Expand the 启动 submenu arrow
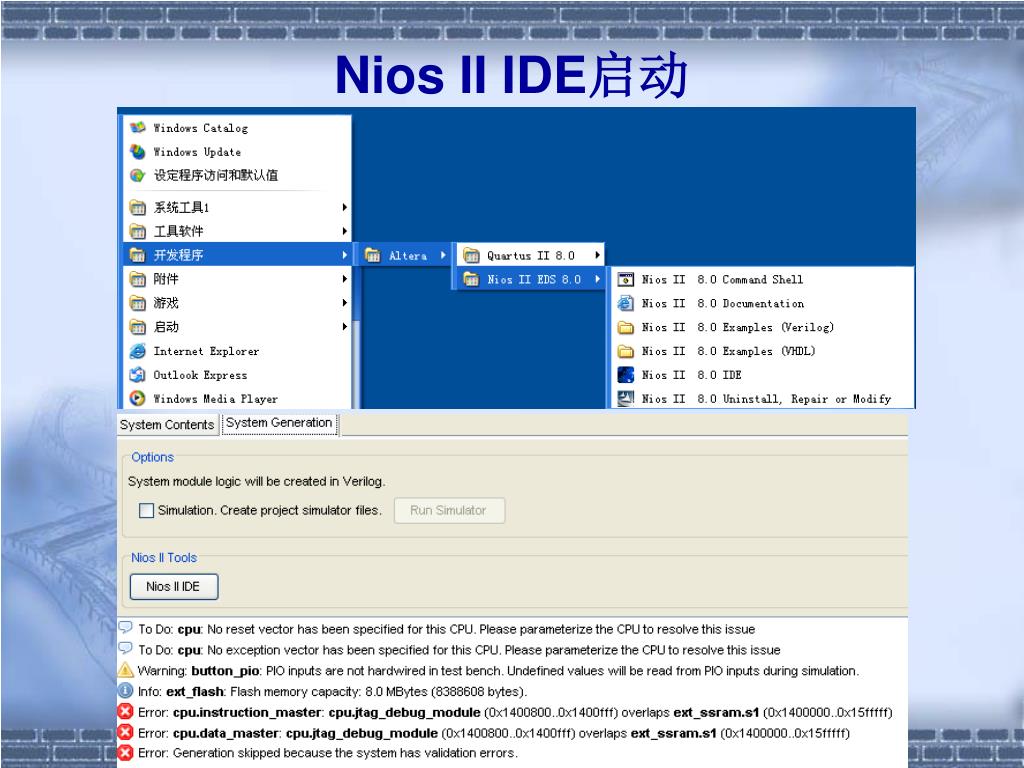The width and height of the screenshot is (1024, 768). [x=344, y=327]
